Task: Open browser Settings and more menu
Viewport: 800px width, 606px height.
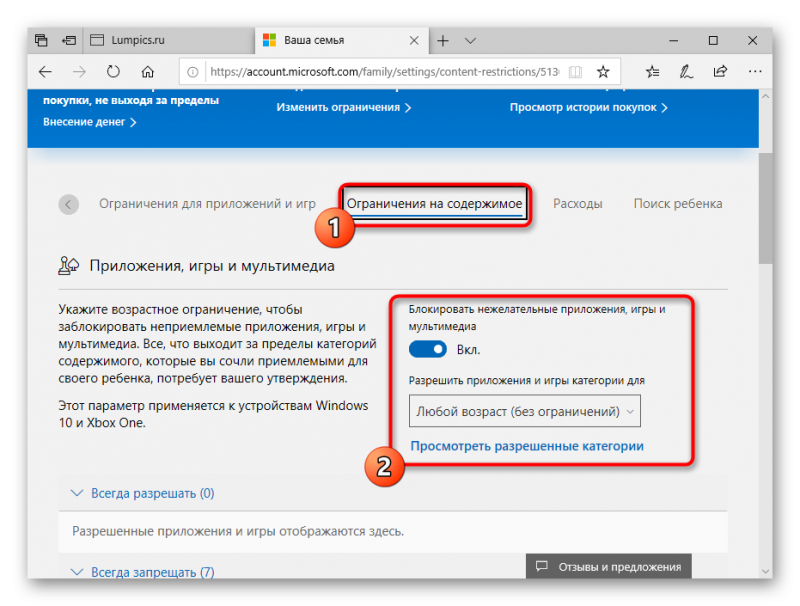Action: pos(755,72)
